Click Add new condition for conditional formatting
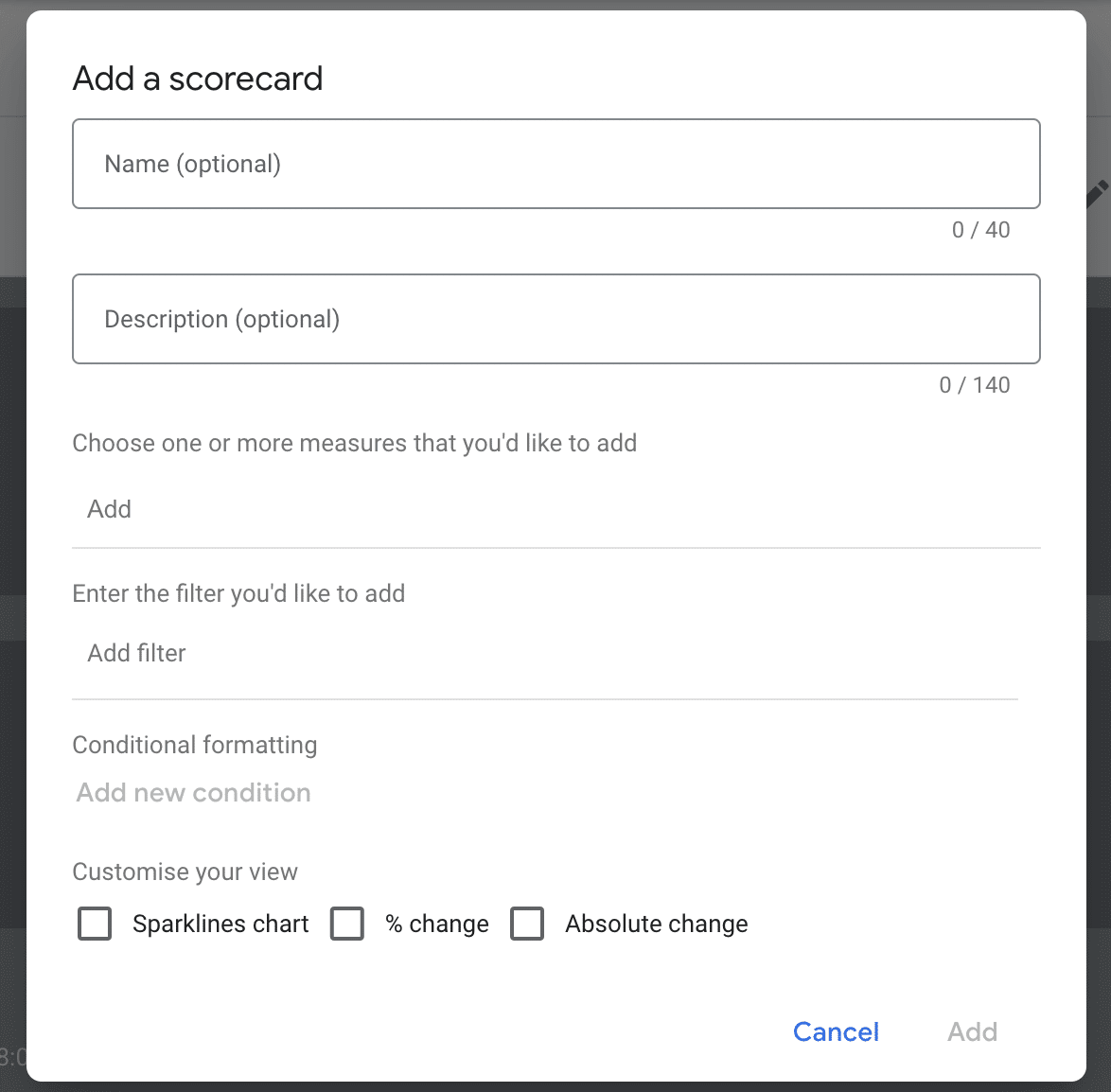 point(193,793)
